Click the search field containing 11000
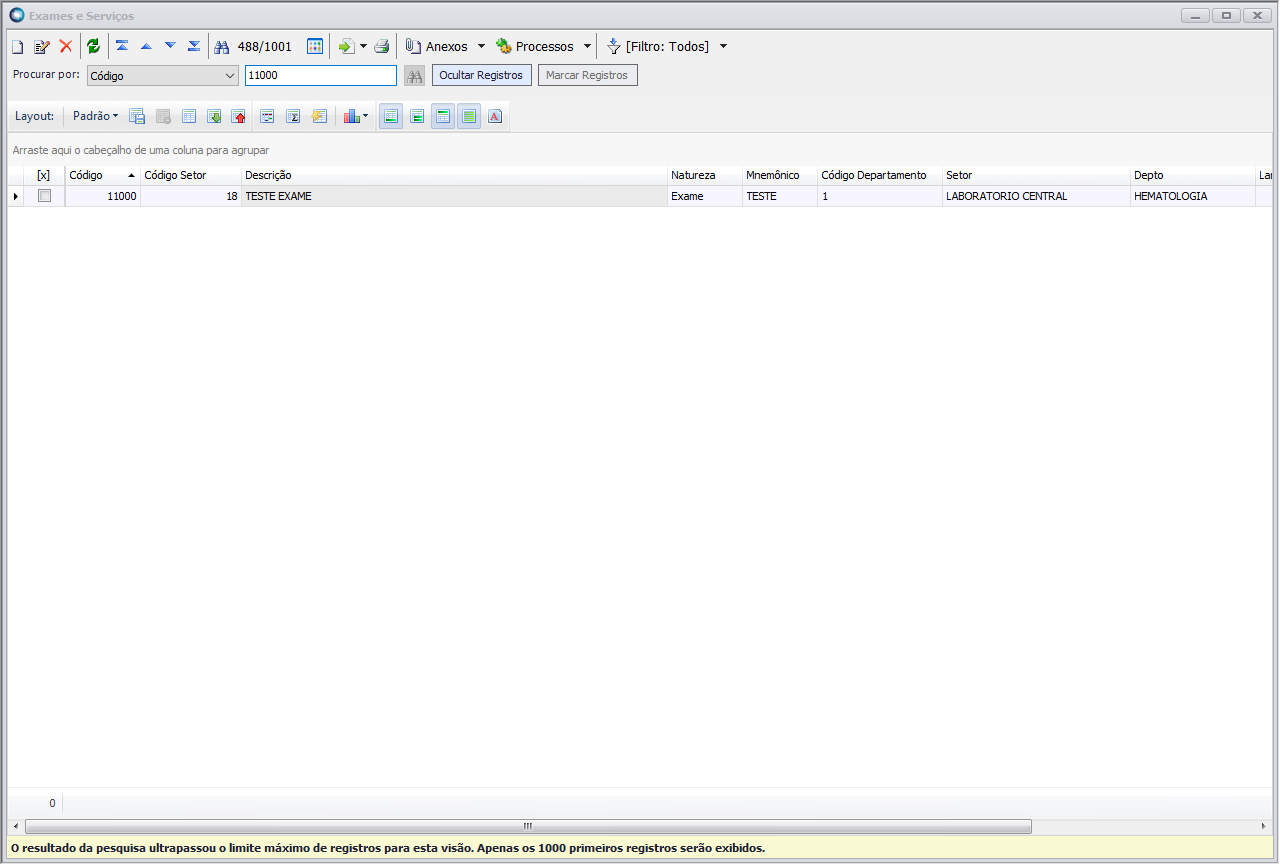 [321, 76]
